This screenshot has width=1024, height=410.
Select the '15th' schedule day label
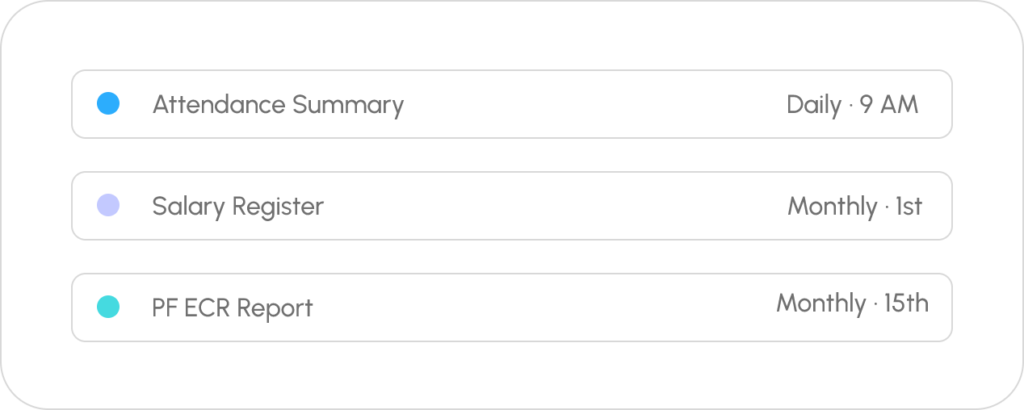(906, 303)
